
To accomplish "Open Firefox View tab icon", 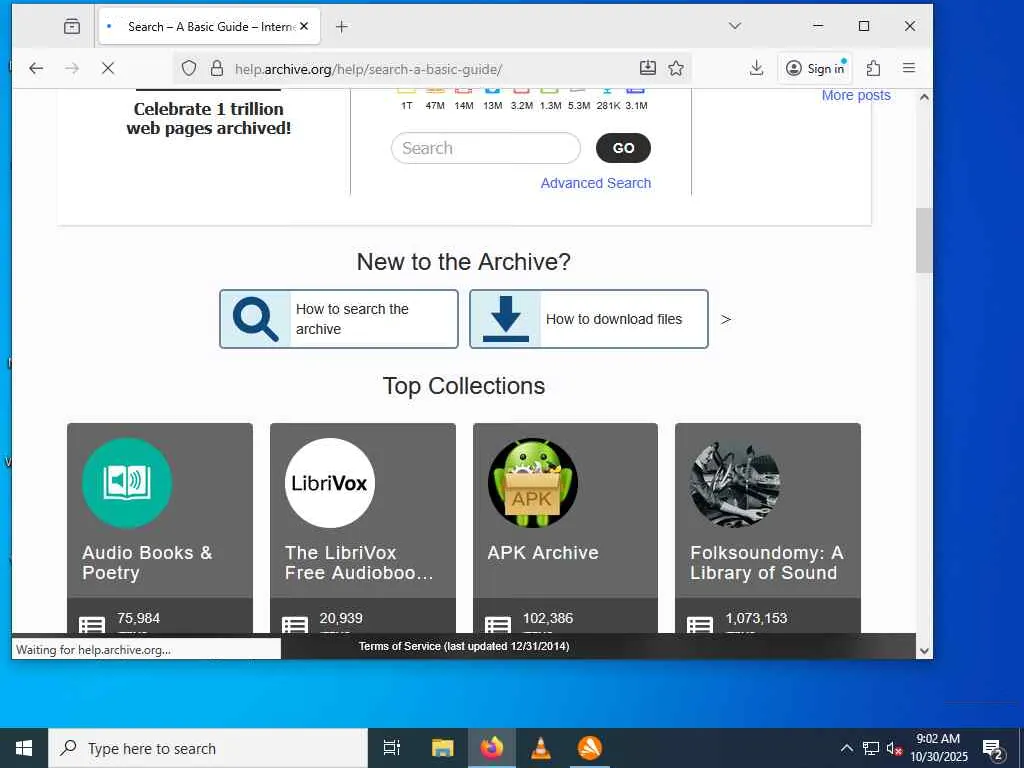I will (72, 26).
